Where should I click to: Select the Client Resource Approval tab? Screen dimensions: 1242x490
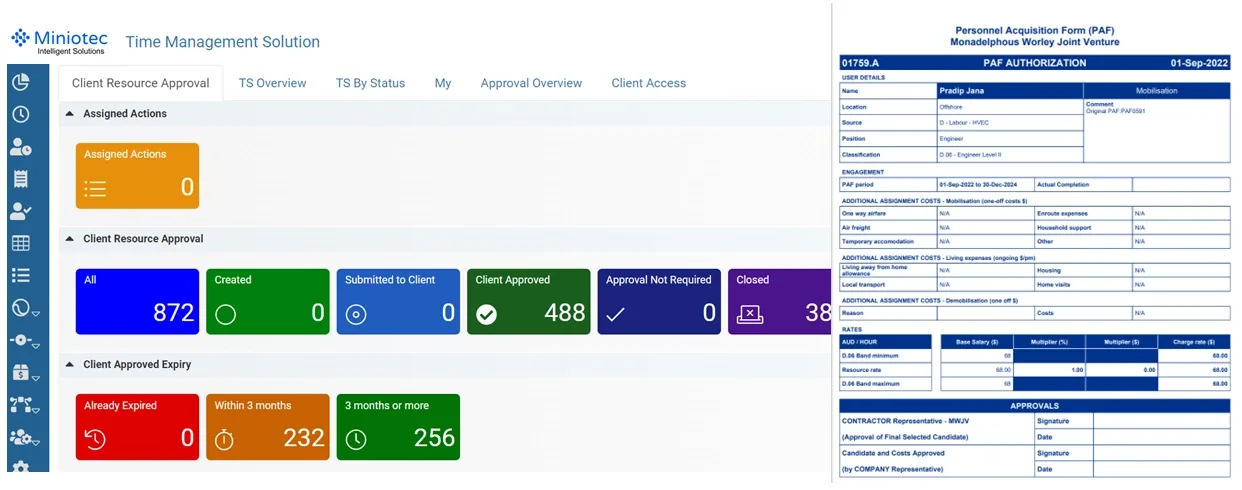click(x=141, y=83)
